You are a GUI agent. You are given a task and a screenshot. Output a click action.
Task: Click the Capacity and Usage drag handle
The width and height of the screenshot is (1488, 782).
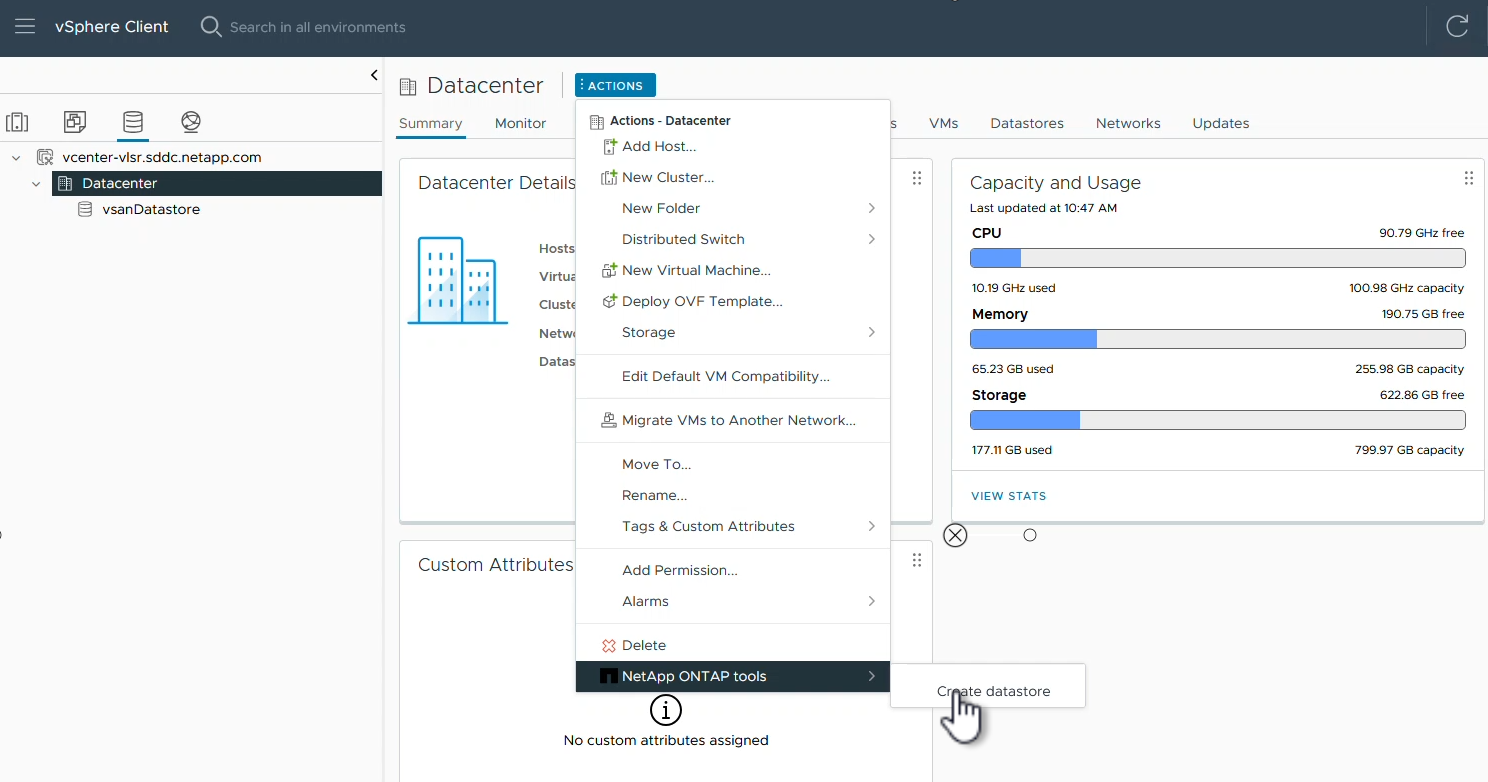point(1468,179)
